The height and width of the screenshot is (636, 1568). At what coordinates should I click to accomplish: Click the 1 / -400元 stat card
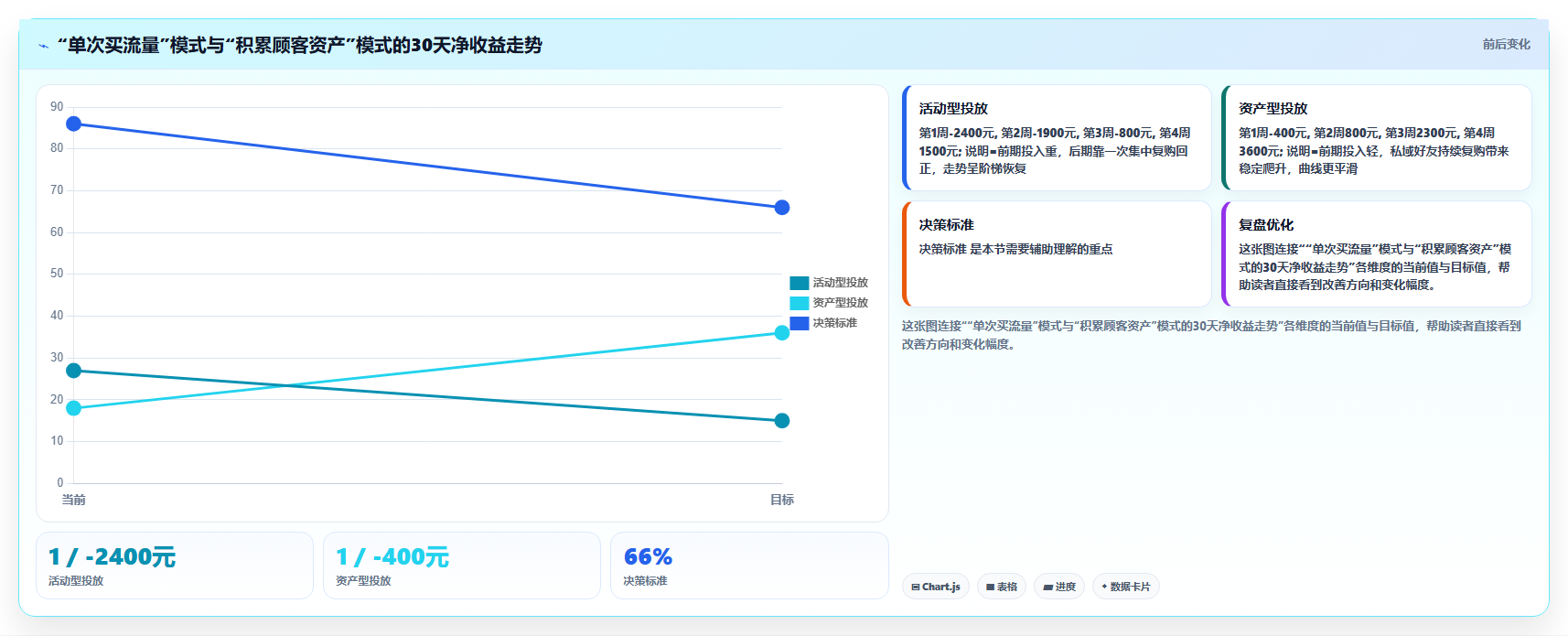[462, 566]
